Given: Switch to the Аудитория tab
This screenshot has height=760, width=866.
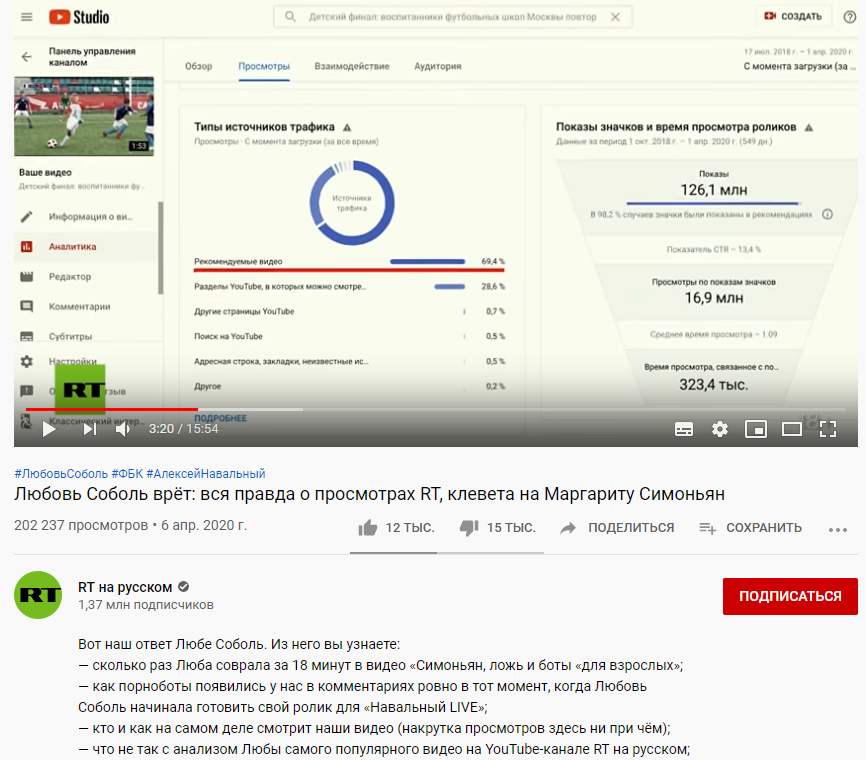Looking at the screenshot, I should tap(437, 66).
